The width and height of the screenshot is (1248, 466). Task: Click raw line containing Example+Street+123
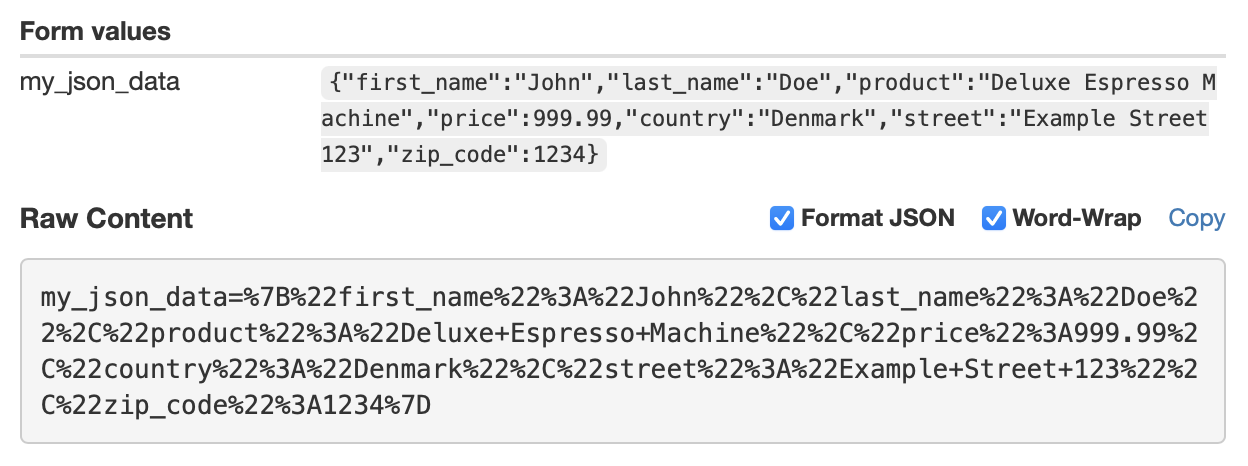(620, 370)
